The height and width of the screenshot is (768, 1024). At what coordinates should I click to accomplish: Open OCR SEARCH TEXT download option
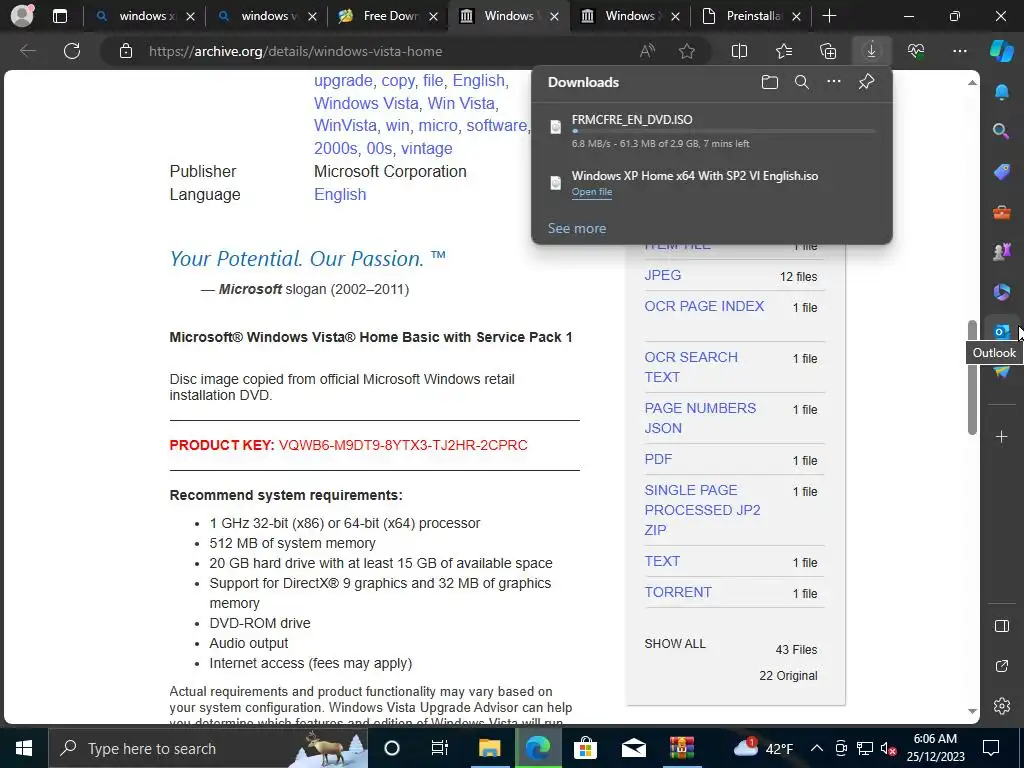click(x=691, y=367)
